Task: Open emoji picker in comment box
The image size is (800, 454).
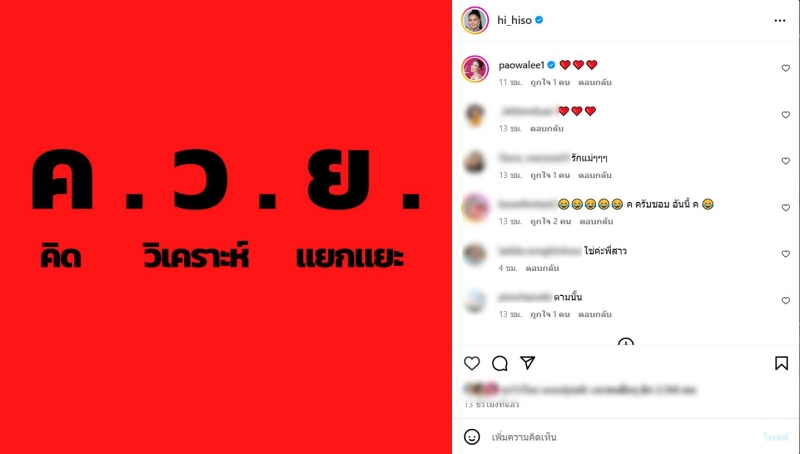Action: [472, 437]
